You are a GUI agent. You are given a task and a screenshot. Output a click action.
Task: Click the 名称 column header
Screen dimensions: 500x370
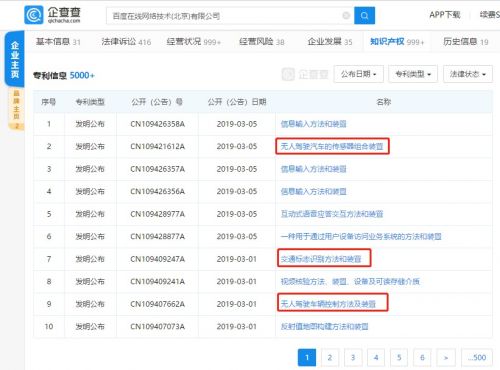[x=383, y=102]
